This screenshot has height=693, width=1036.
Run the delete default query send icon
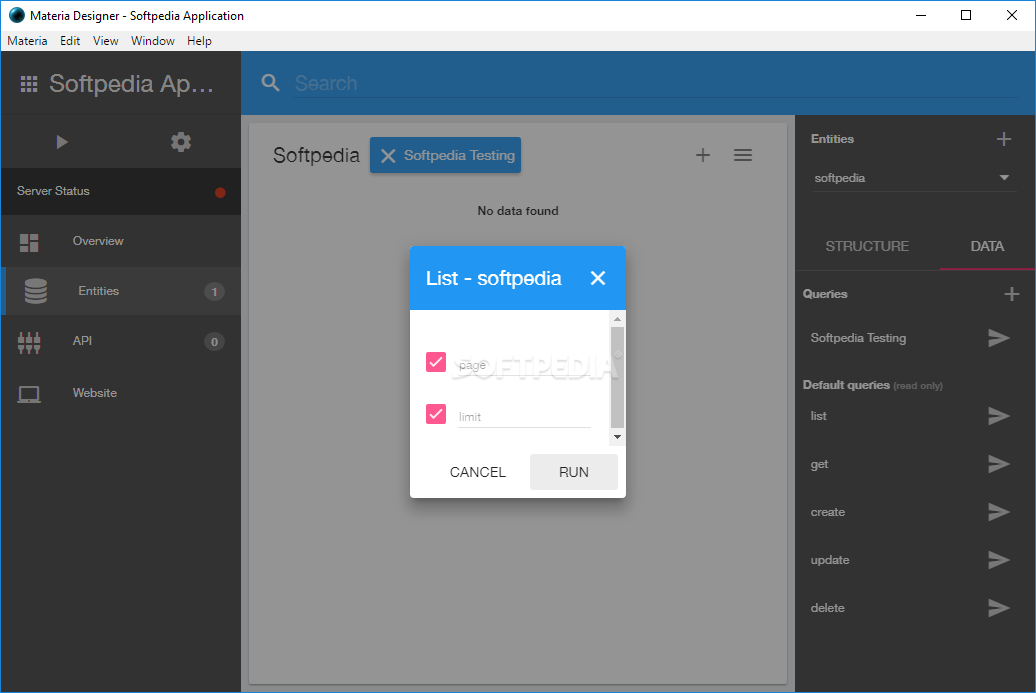(x=998, y=608)
